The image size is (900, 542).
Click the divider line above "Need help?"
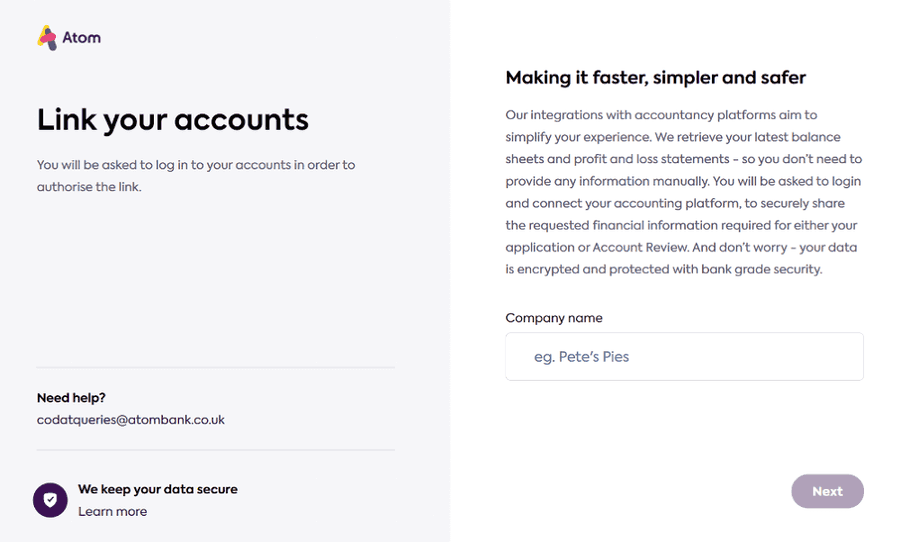215,367
